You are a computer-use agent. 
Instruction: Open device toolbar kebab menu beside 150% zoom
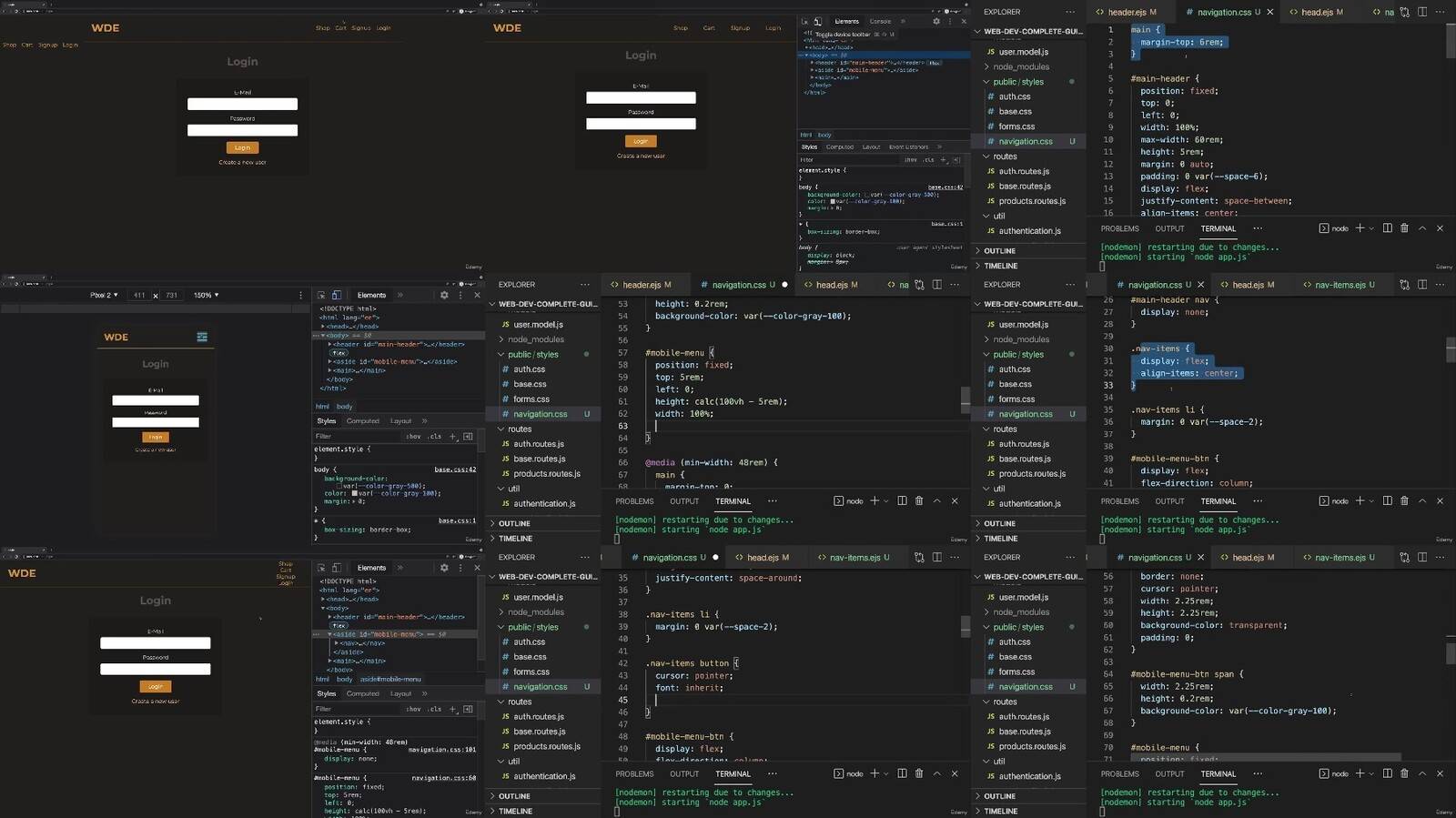[300, 295]
